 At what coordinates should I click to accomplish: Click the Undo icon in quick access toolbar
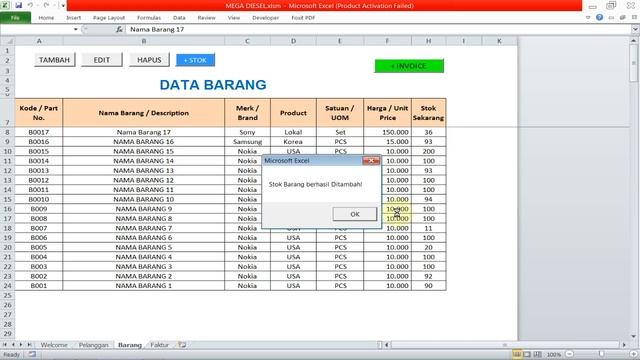pos(30,5)
